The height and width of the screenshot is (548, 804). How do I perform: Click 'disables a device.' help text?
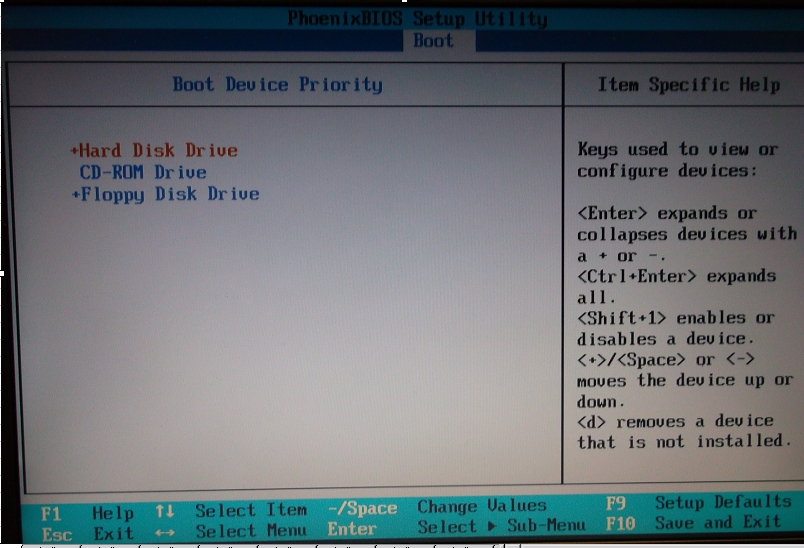[x=666, y=339]
